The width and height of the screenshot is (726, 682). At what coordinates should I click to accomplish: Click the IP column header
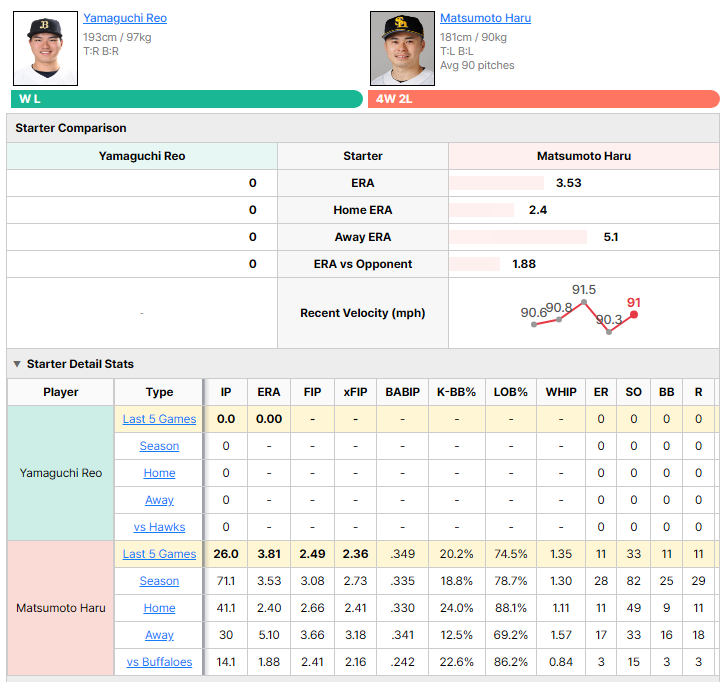tap(226, 392)
